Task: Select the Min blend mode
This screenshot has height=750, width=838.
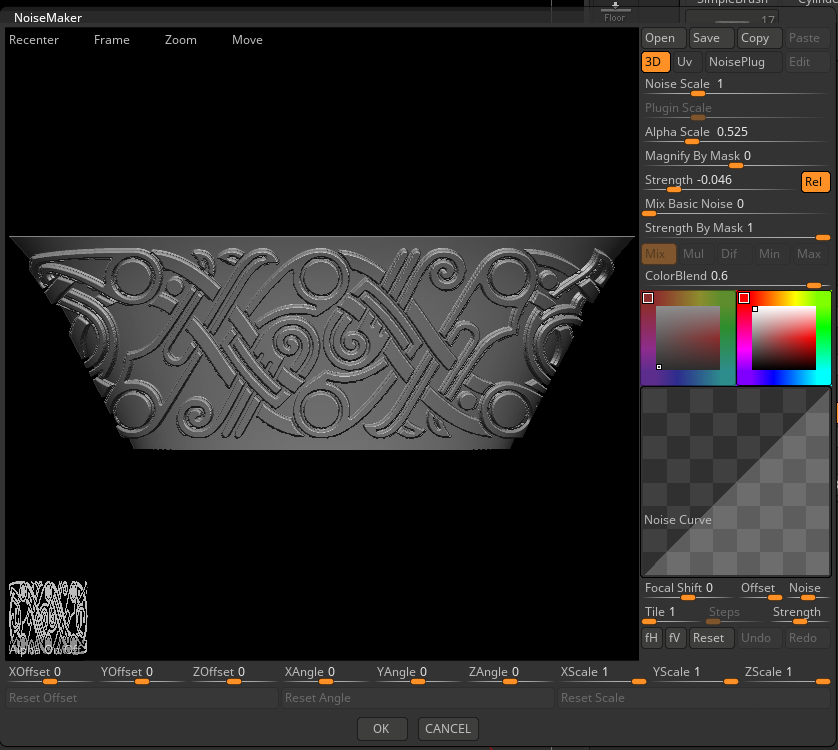Action: pyautogui.click(x=772, y=254)
